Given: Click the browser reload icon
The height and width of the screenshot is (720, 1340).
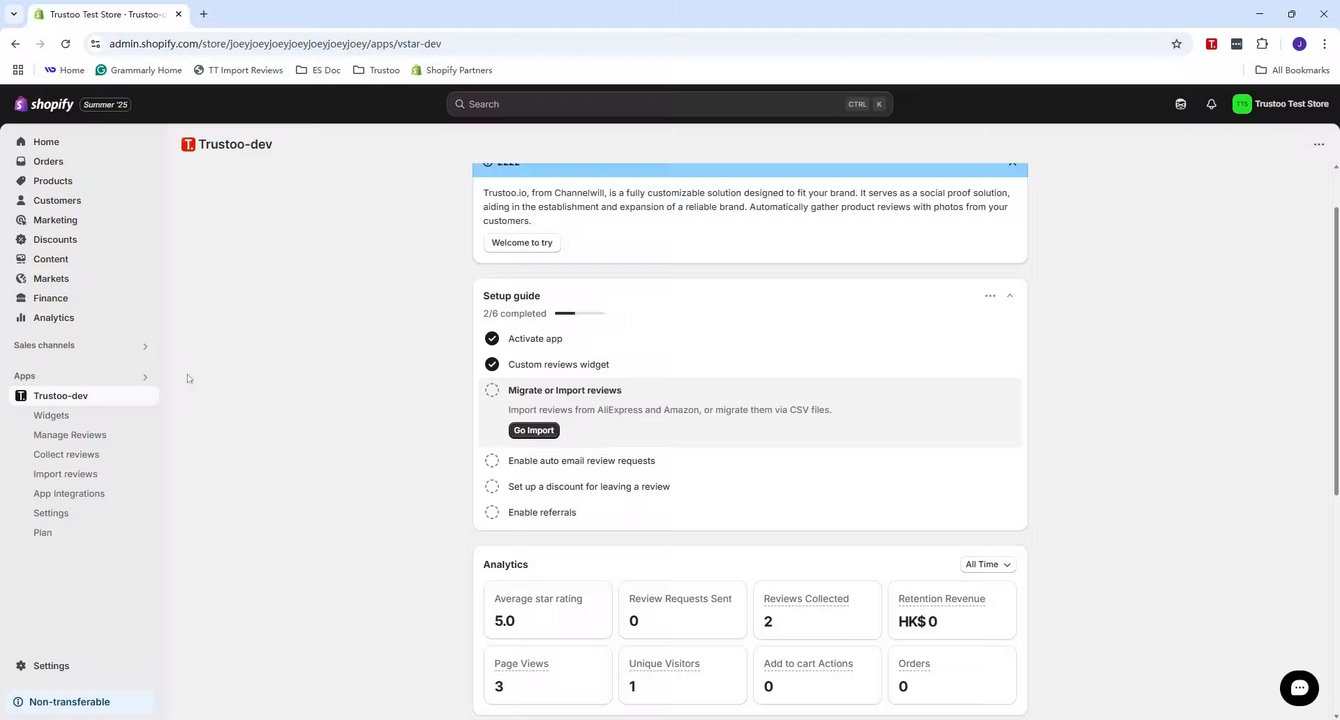Looking at the screenshot, I should pos(65,44).
